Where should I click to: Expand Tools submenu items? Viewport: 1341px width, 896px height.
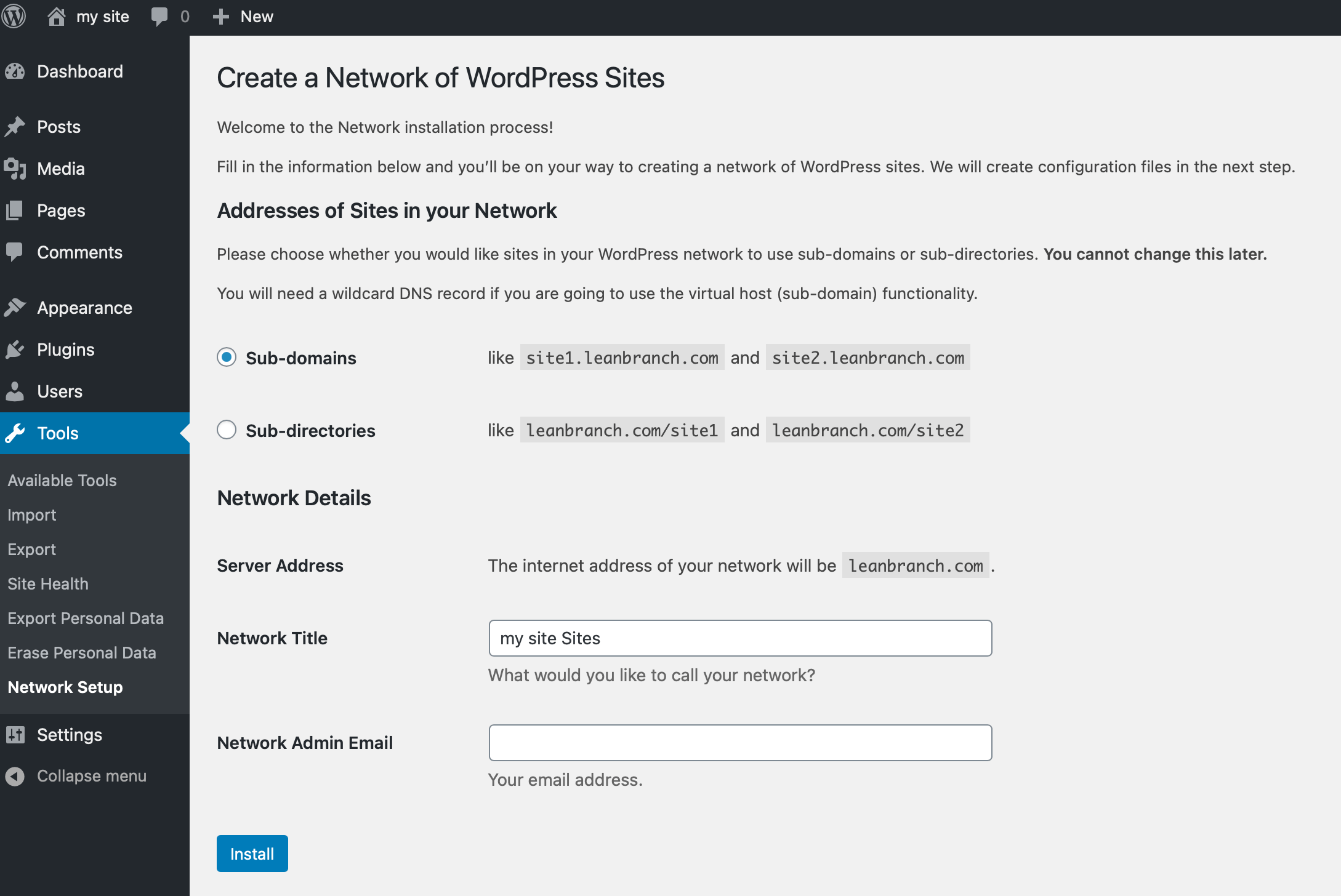56,433
